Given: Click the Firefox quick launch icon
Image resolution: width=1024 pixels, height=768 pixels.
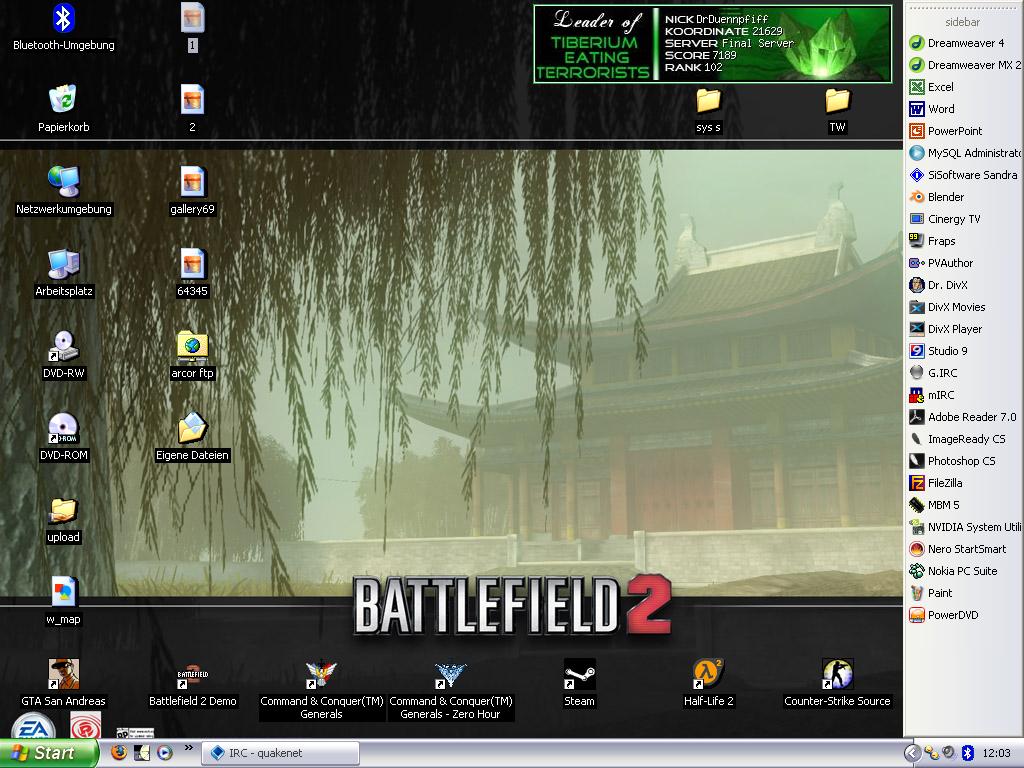Looking at the screenshot, I should (x=119, y=752).
